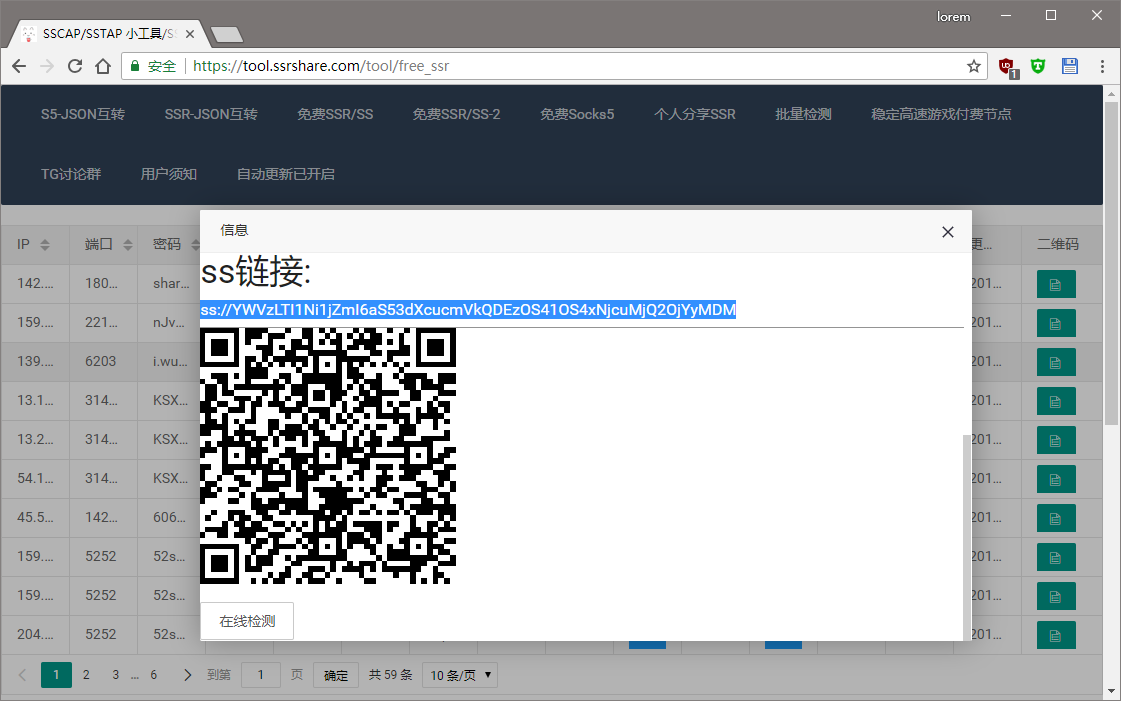View site security info (安全 lock)
This screenshot has width=1121, height=701.
coord(153,66)
